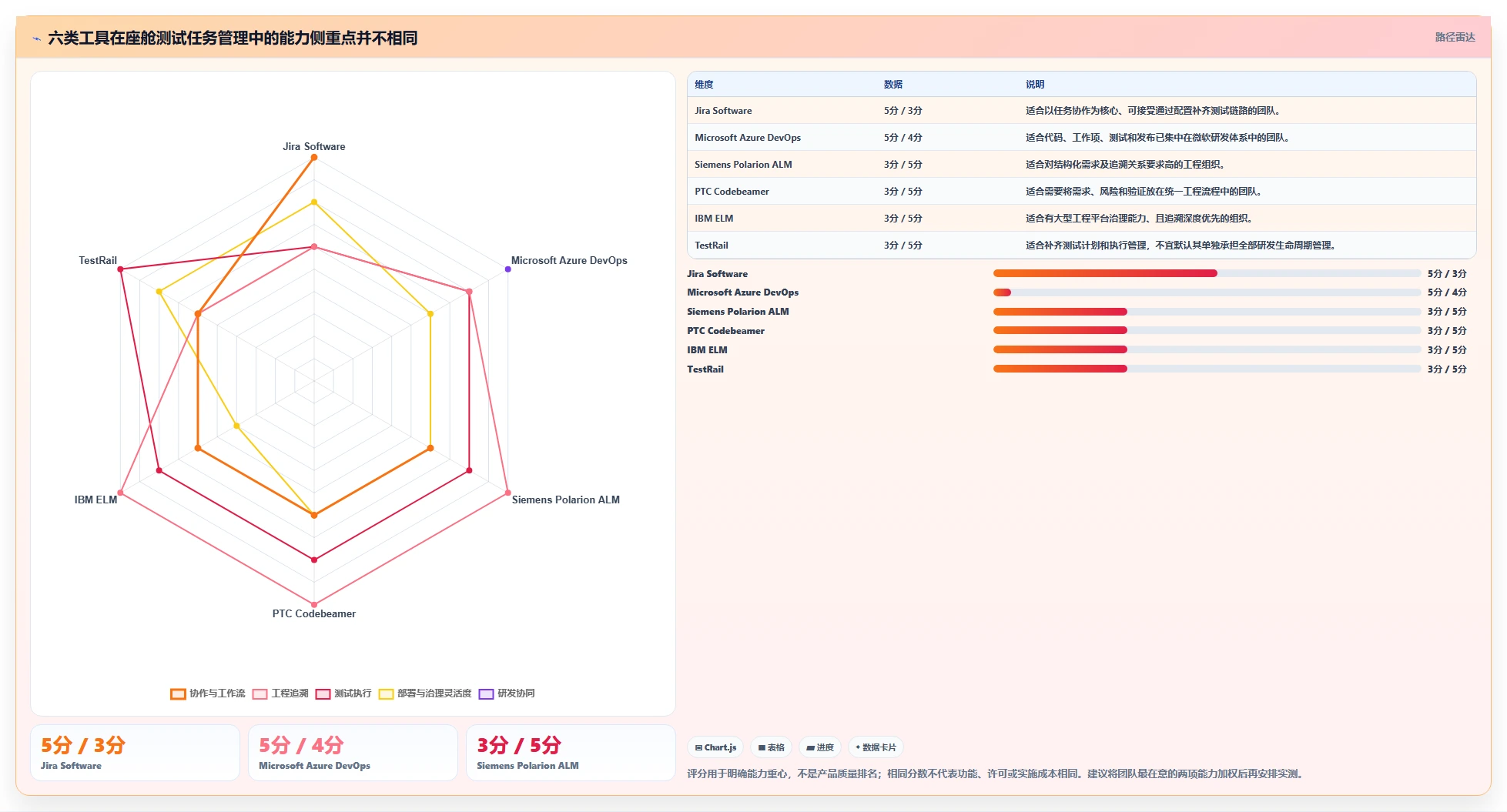Viewport: 1507px width, 812px height.
Task: Click the Siemens Polarion ALM radar axis label
Action: tap(566, 500)
